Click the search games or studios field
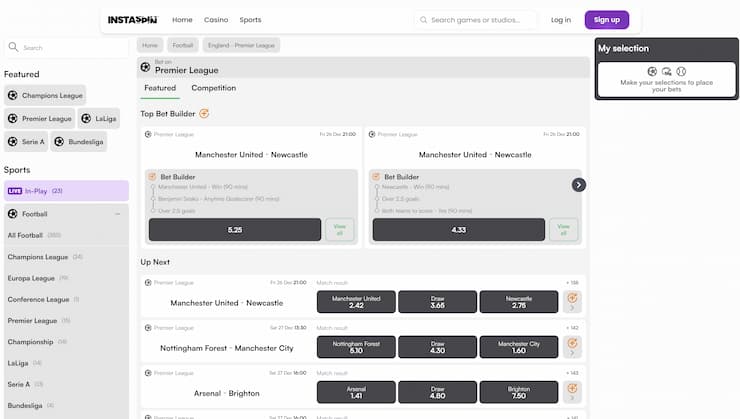The image size is (740, 419). tap(475, 20)
